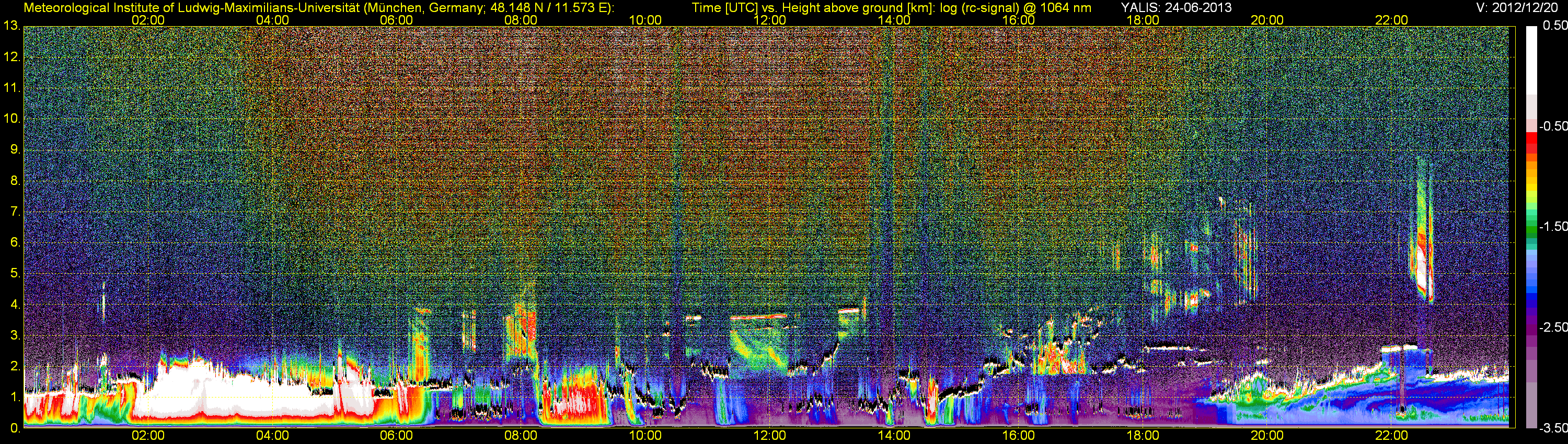Viewport: 1568px width, 444px height.
Task: Click the 04:00 label on the top time axis
Action: (x=272, y=20)
